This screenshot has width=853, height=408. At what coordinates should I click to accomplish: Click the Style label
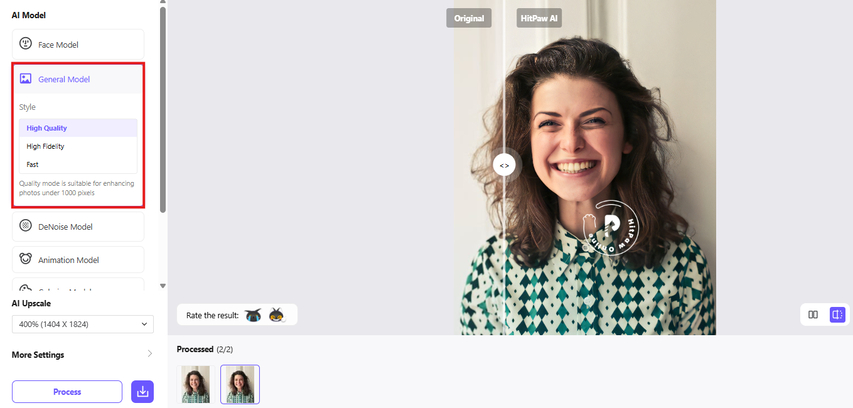27,107
